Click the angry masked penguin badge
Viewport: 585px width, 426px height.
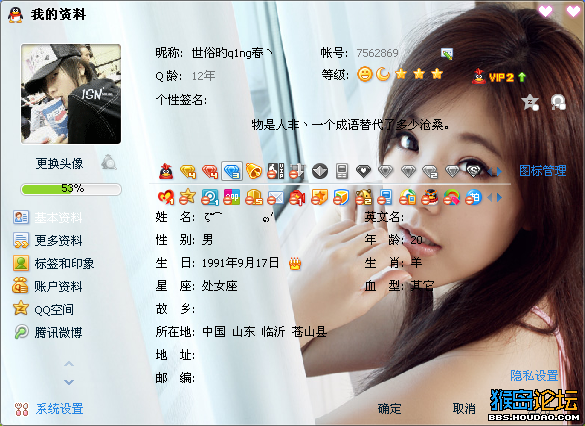pyautogui.click(x=429, y=197)
